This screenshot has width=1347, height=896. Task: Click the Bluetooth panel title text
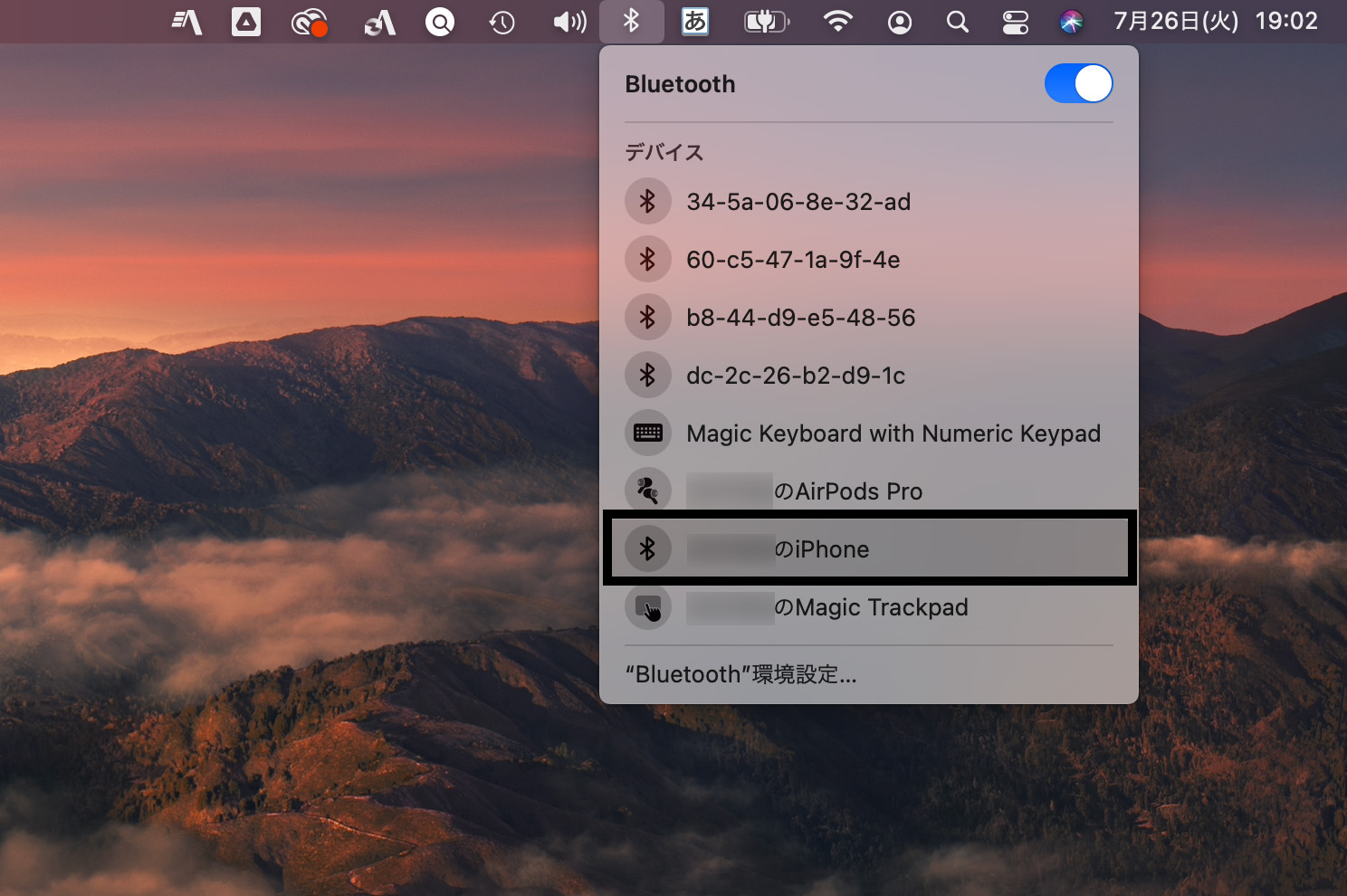(x=680, y=84)
